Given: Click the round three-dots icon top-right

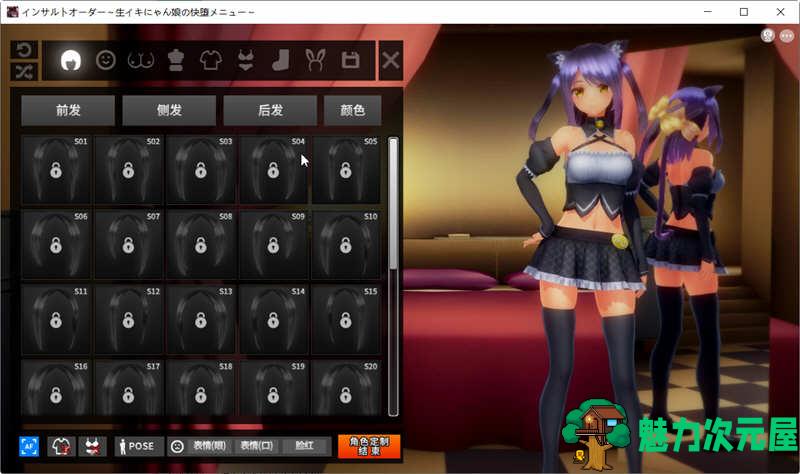Looking at the screenshot, I should (x=787, y=35).
